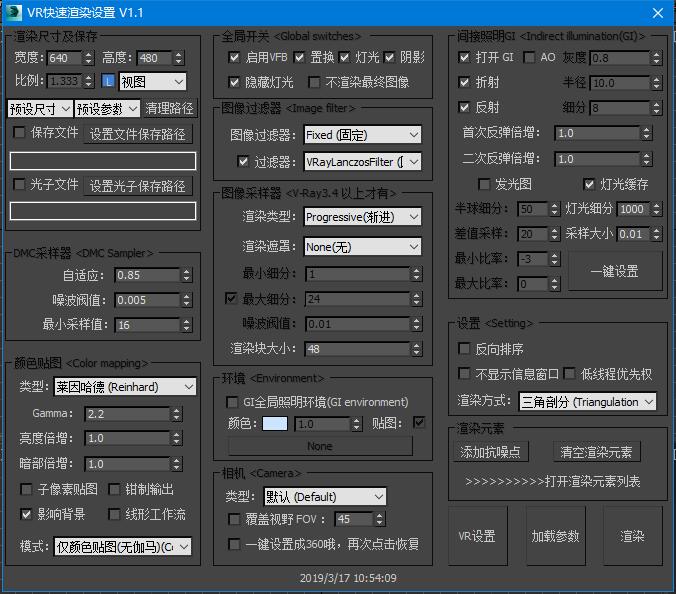
Task: Open 图像过滤器 Fixed dropdown
Action: tap(362, 135)
